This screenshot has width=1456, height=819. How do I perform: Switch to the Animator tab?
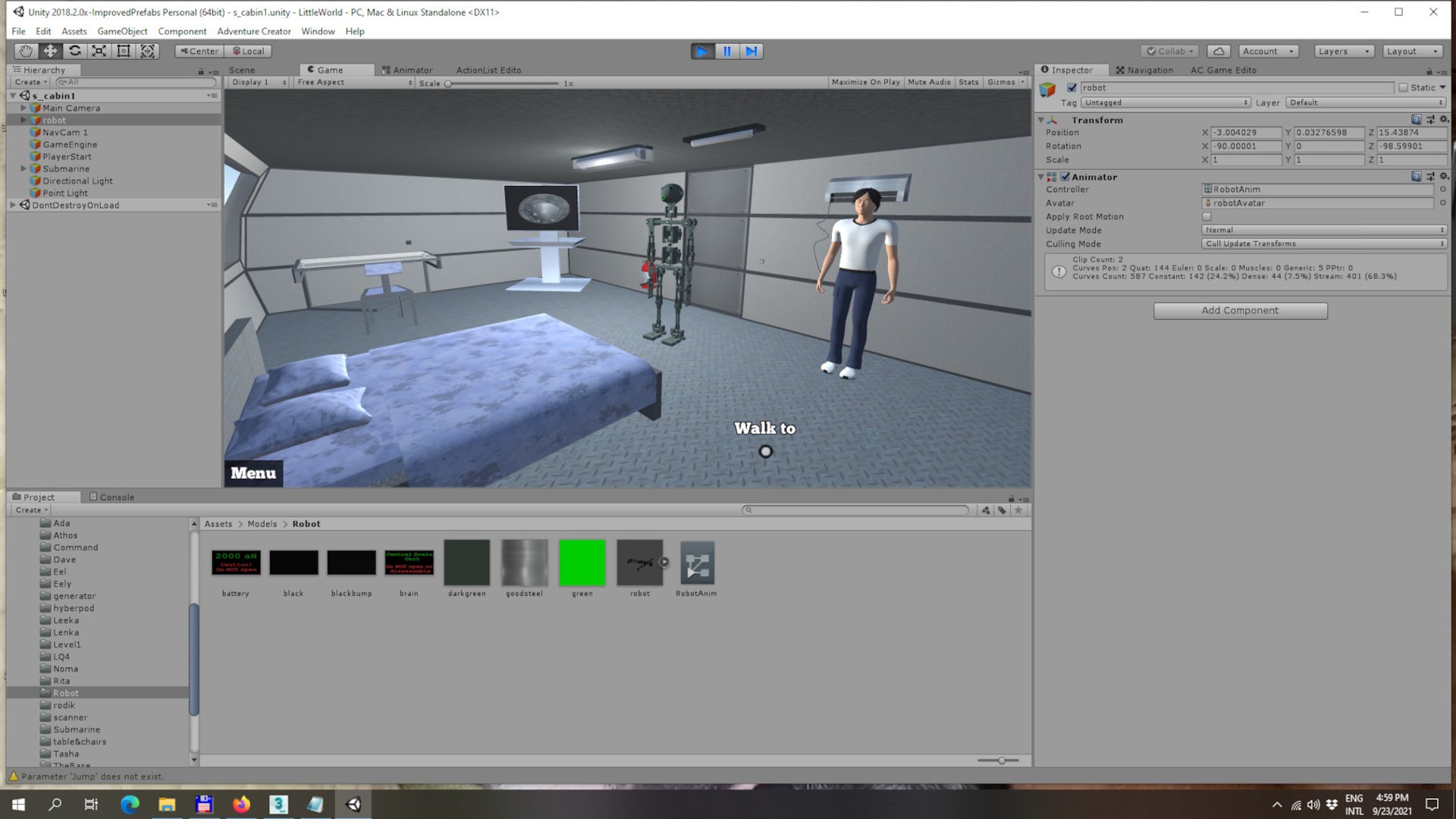[x=407, y=70]
